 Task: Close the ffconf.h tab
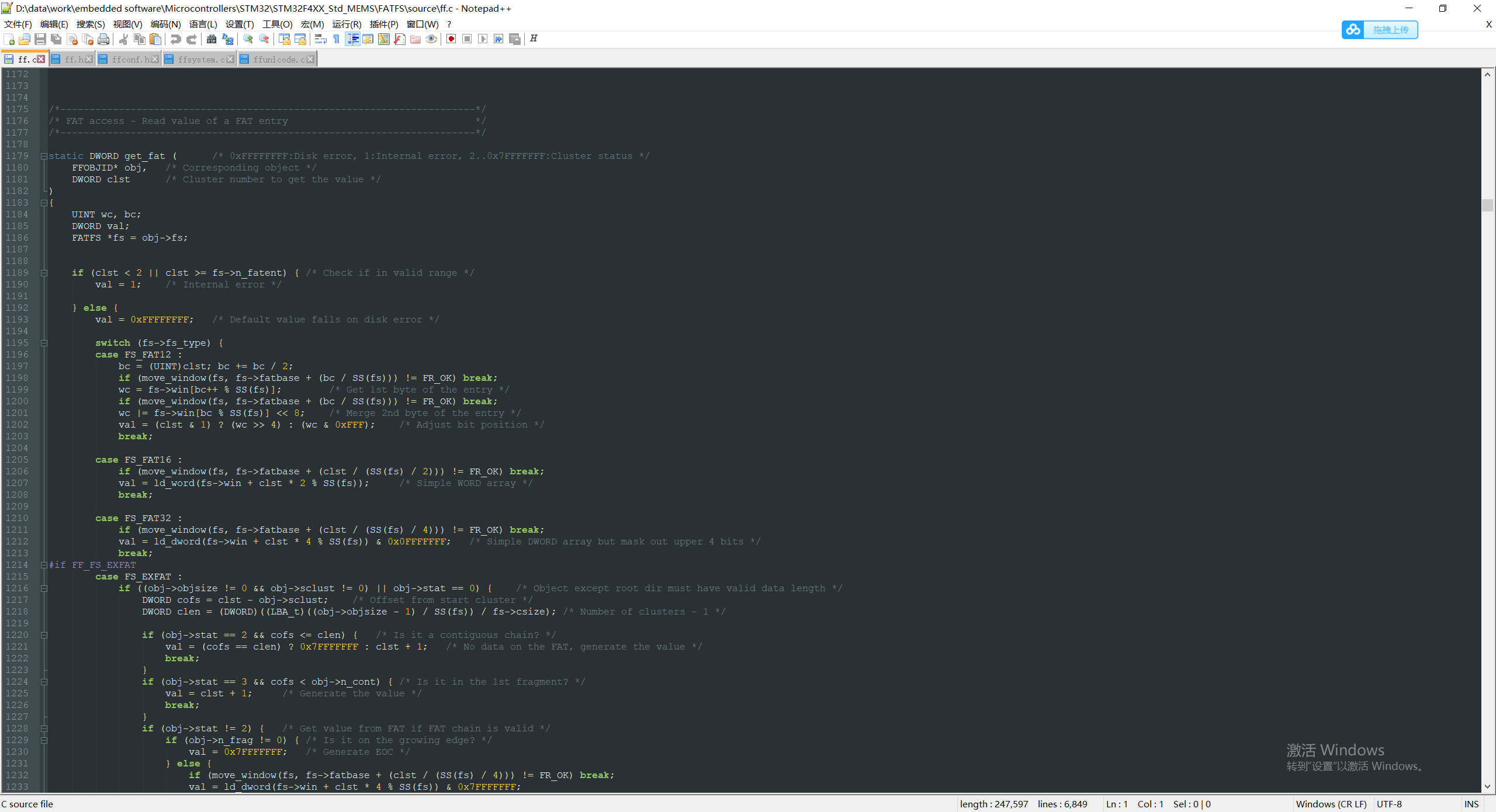(154, 59)
